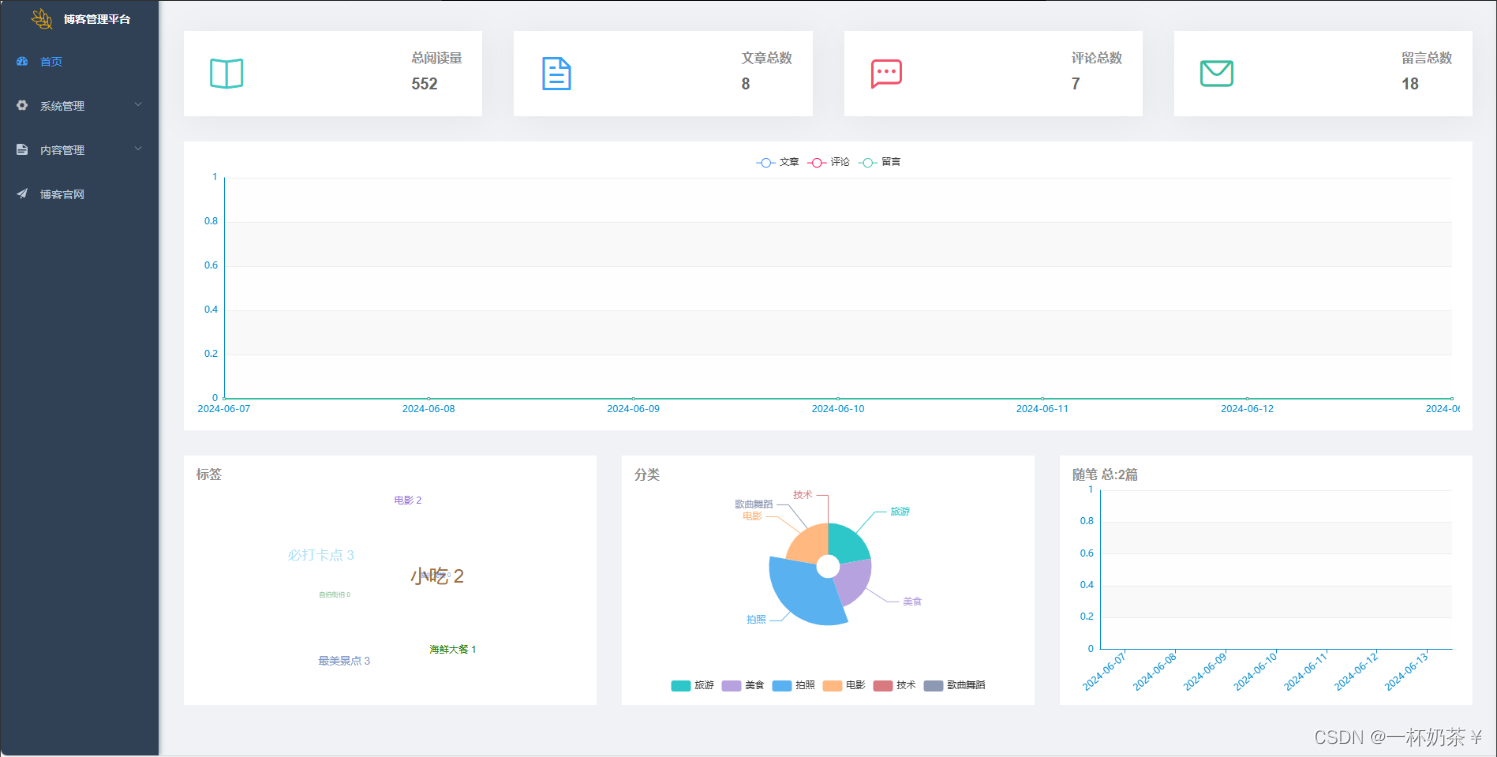Click the 文章总数 value 8
The height and width of the screenshot is (757, 1497).
click(x=746, y=84)
